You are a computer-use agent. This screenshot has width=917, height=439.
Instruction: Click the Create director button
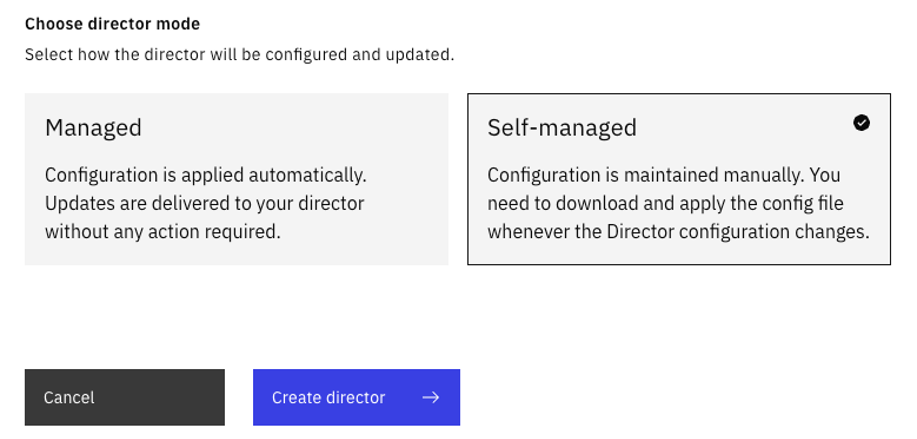357,397
